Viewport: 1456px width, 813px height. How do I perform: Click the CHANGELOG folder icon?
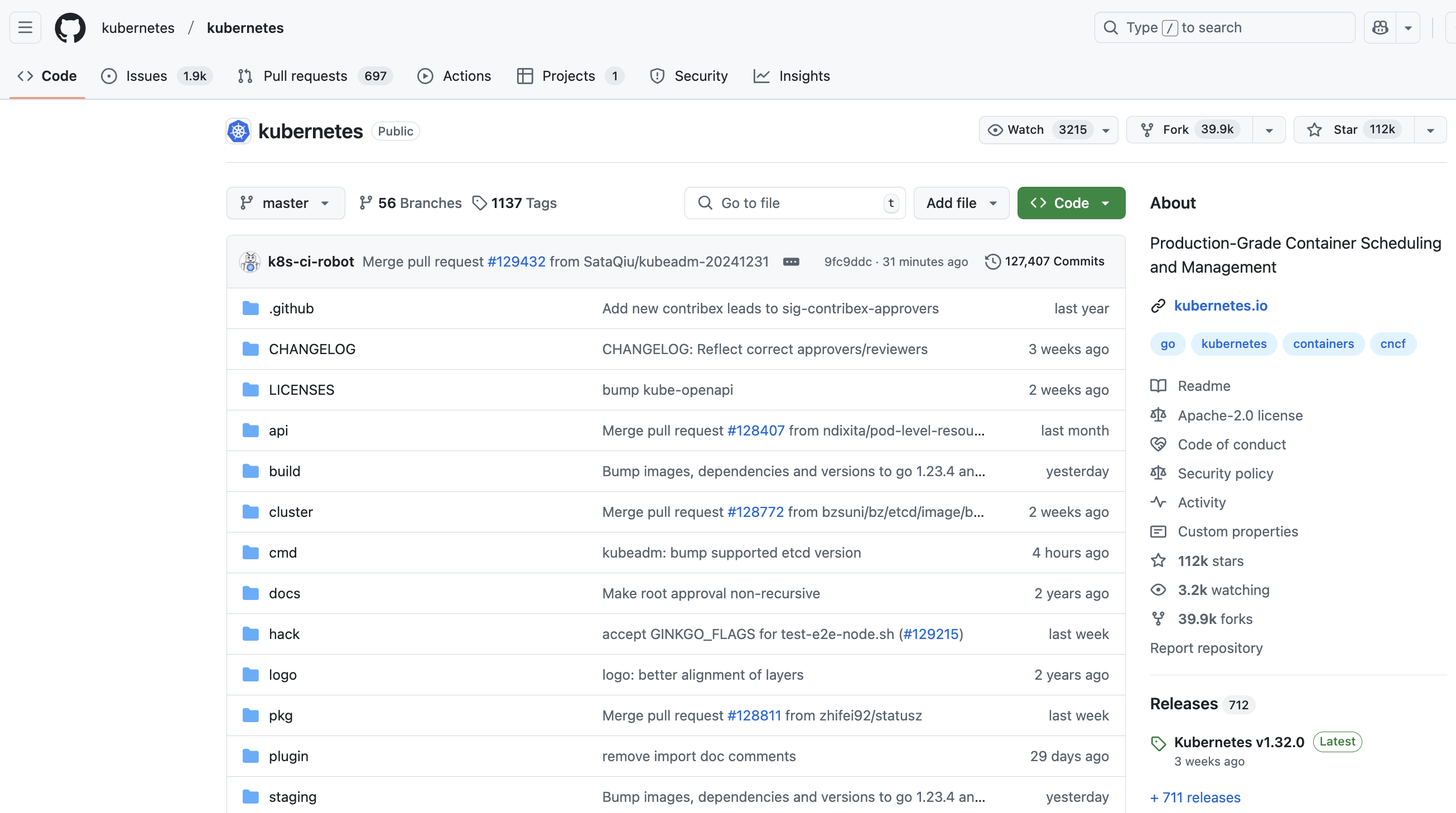tap(250, 349)
